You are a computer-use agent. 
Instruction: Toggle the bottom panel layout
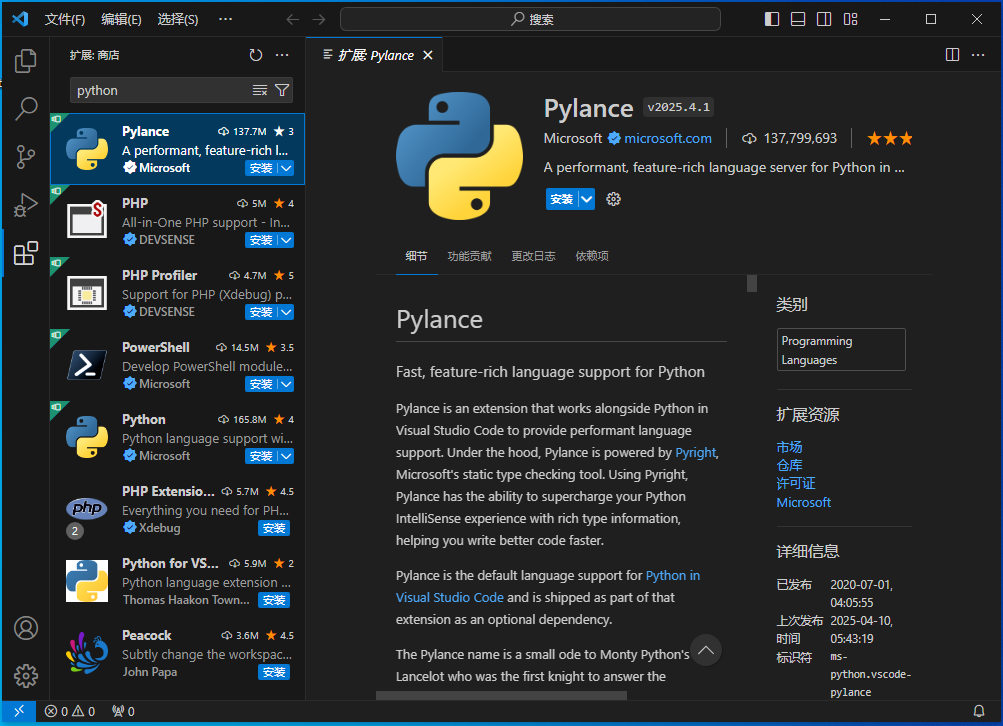tap(798, 19)
